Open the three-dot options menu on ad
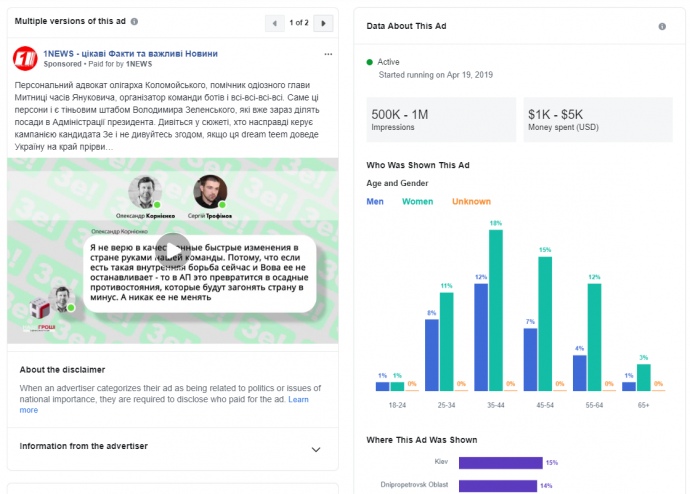This screenshot has height=494, width=690. [328, 53]
